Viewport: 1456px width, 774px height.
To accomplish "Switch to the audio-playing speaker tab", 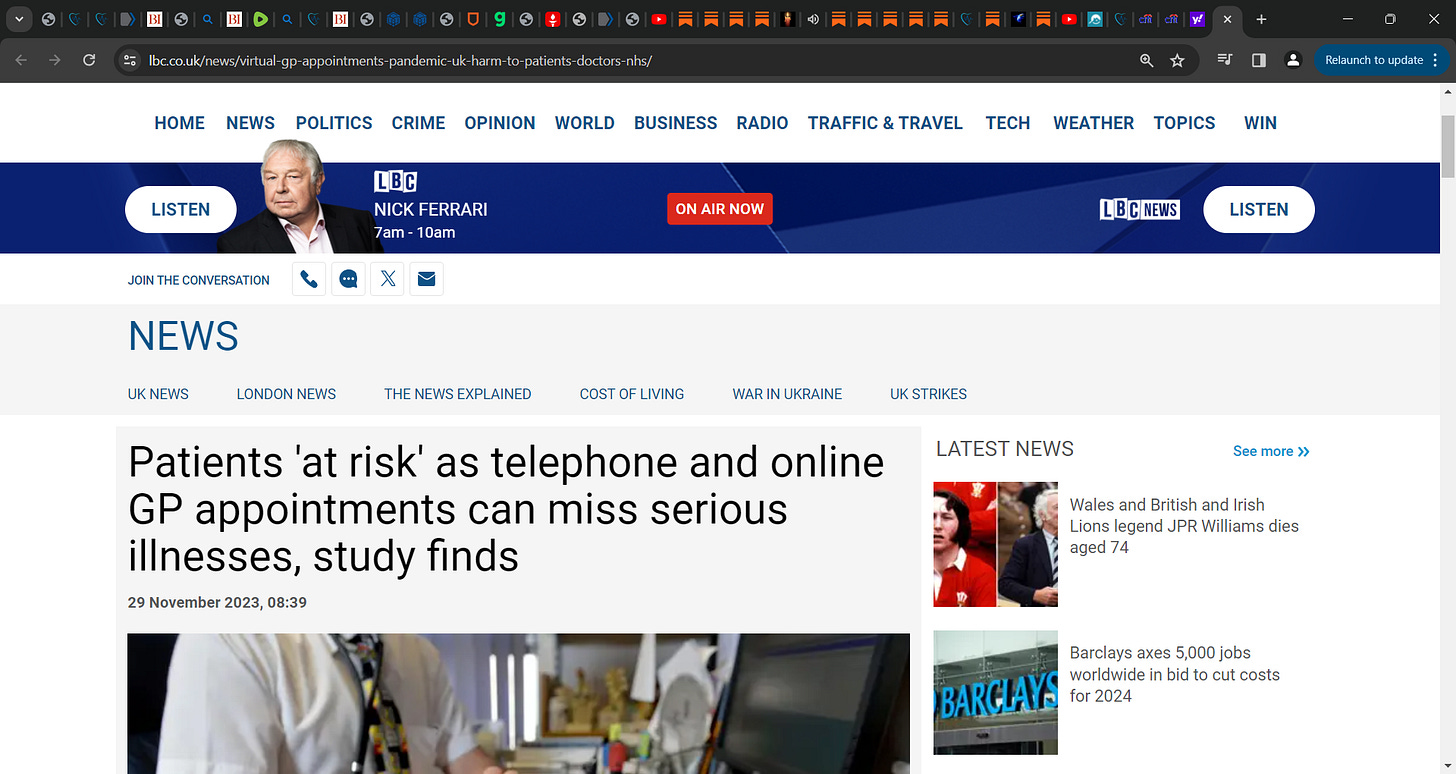I will point(814,19).
